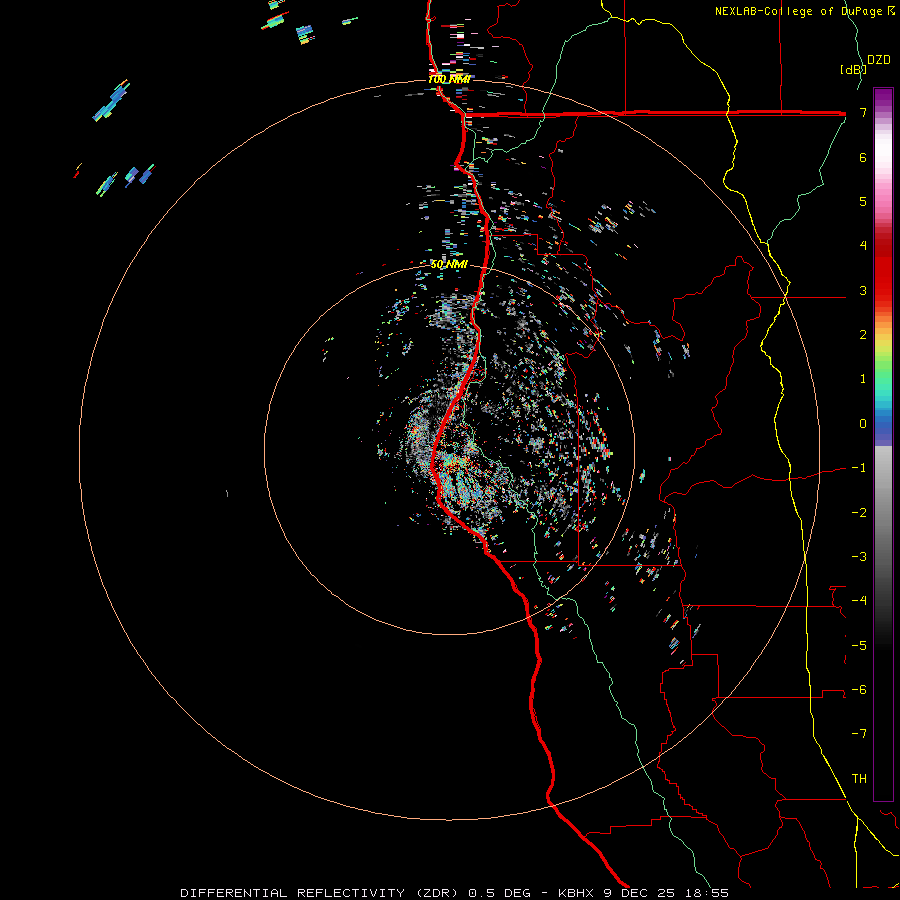
Task: Click the 5 value on the color scale
Action: click(x=863, y=201)
